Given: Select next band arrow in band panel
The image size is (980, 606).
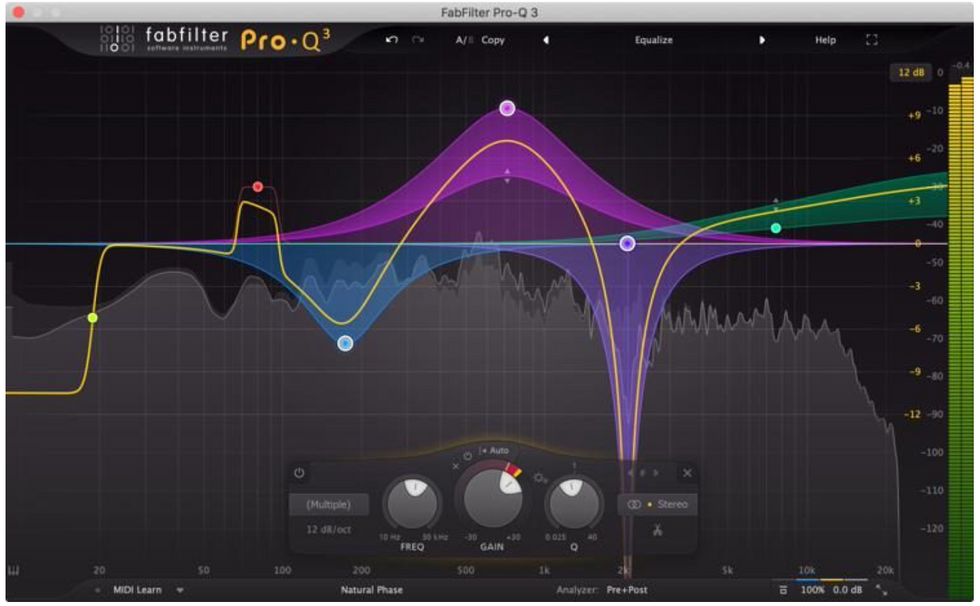Looking at the screenshot, I should point(656,473).
